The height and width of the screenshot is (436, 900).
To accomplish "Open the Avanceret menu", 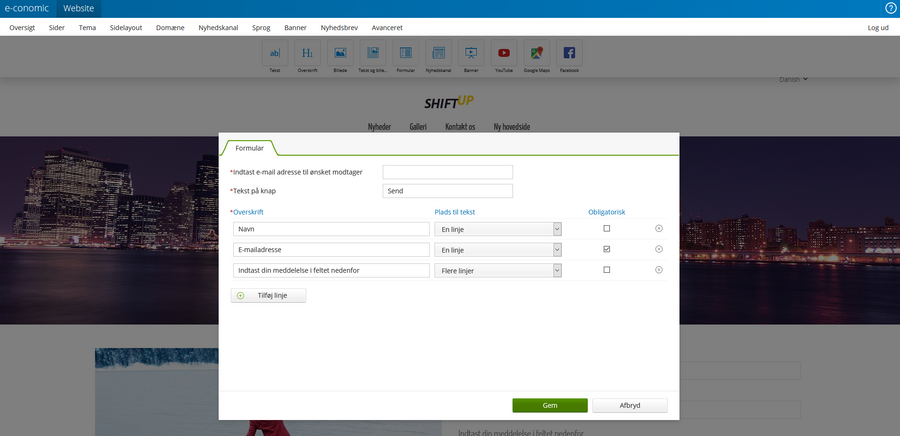I will pos(387,28).
